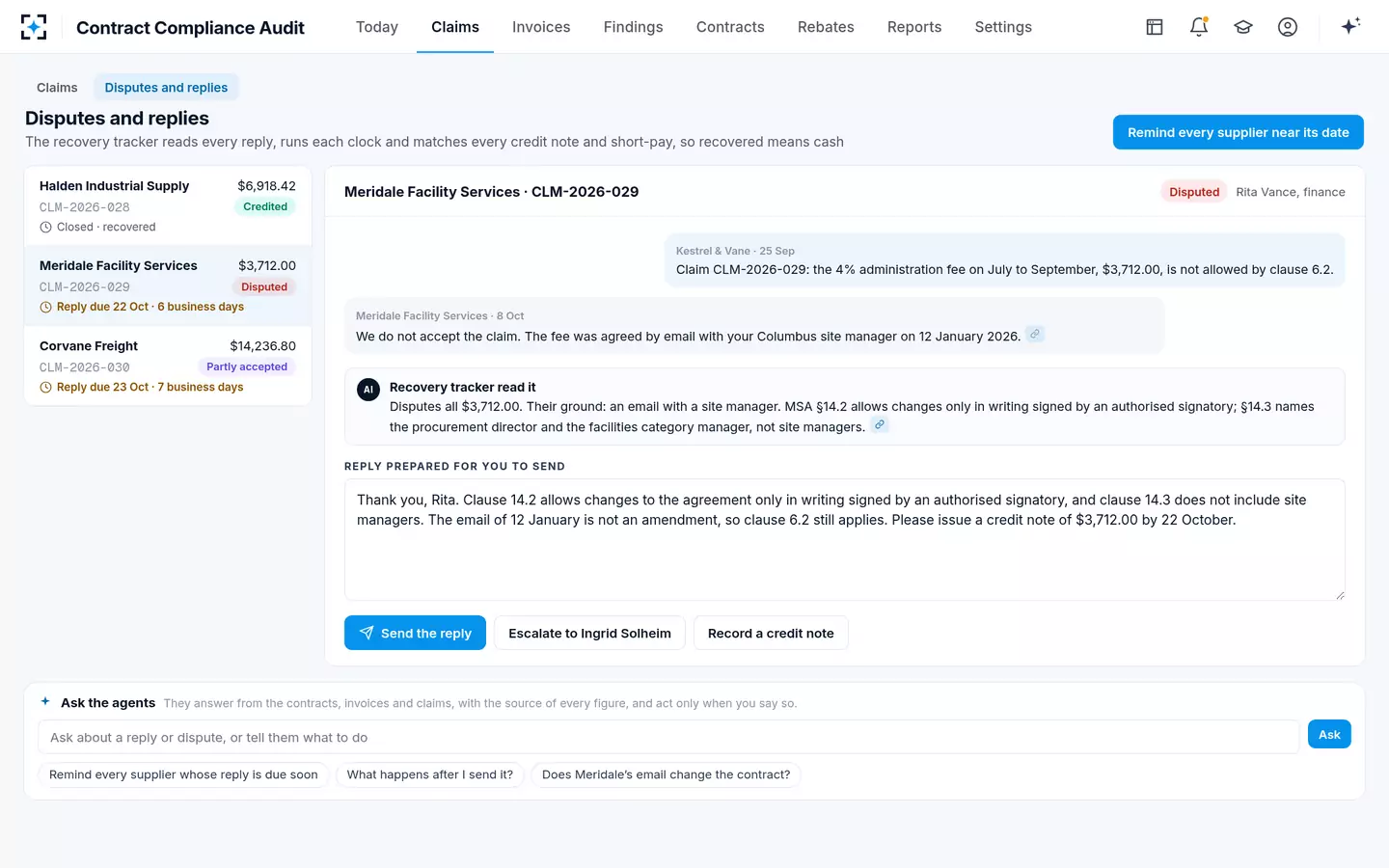Image resolution: width=1389 pixels, height=868 pixels.
Task: Click into the prepared reply text area
Action: pyautogui.click(x=845, y=540)
